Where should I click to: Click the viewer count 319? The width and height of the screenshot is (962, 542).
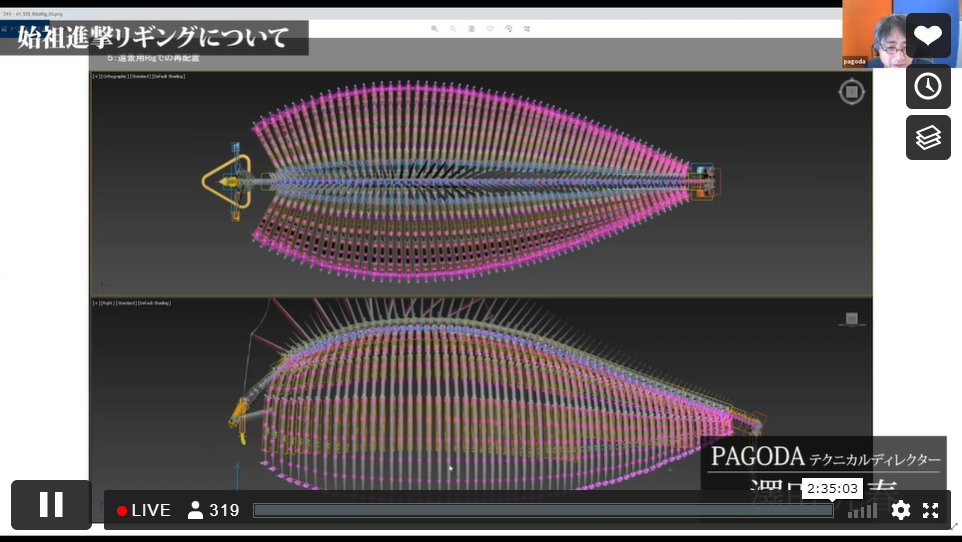(213, 510)
